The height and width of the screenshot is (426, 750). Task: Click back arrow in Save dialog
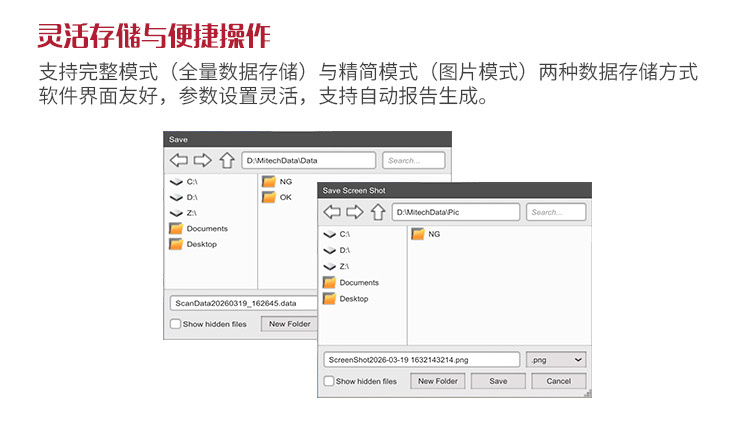(x=179, y=160)
